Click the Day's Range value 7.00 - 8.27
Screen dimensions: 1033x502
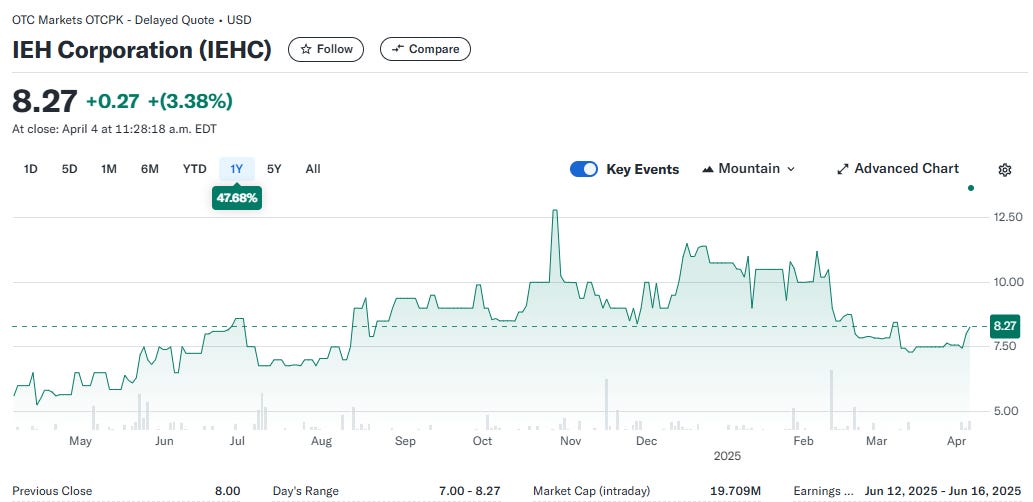pos(470,491)
